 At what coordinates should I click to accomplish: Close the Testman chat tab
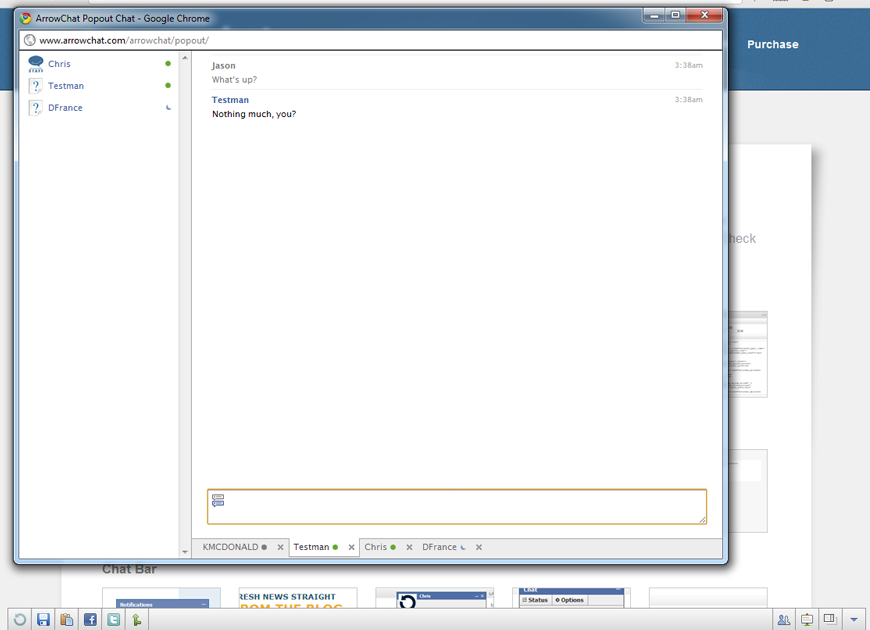(x=351, y=548)
